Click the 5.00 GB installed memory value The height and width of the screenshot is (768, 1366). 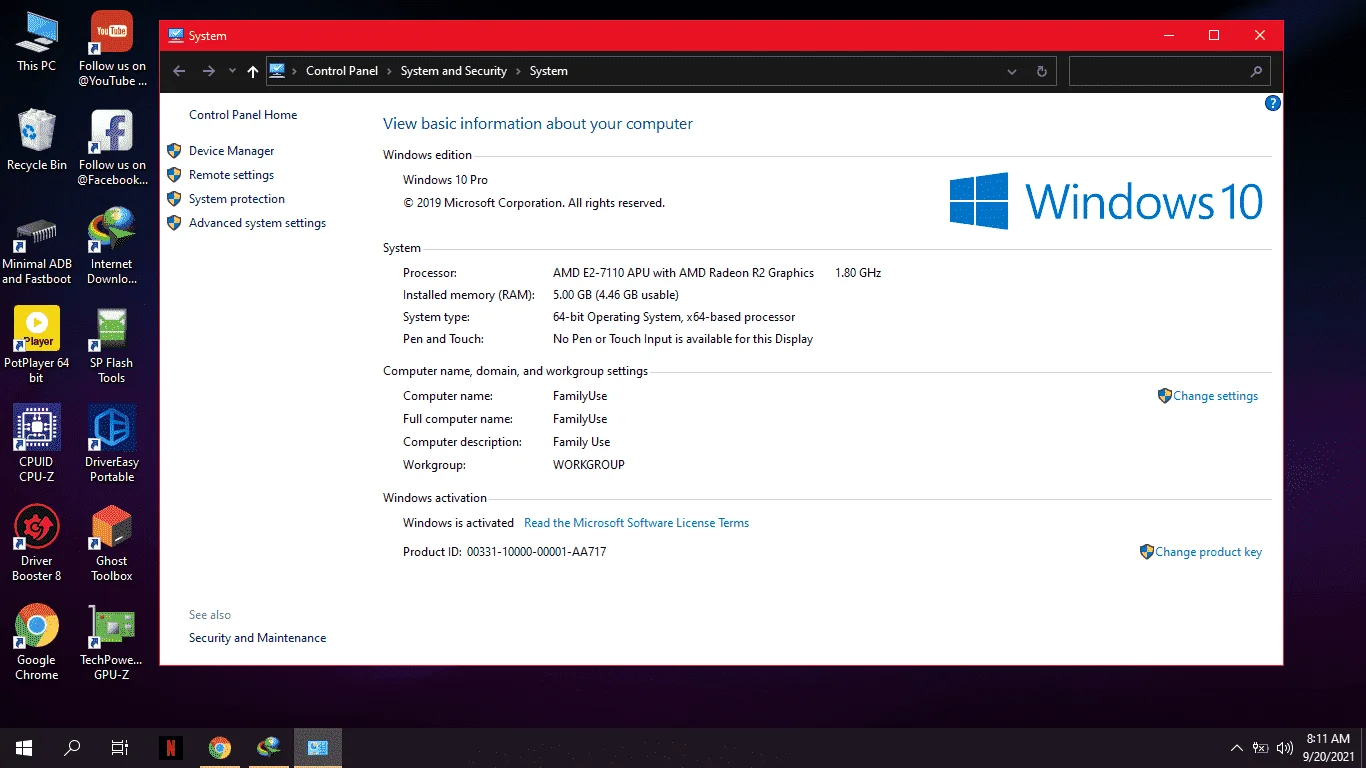(616, 295)
